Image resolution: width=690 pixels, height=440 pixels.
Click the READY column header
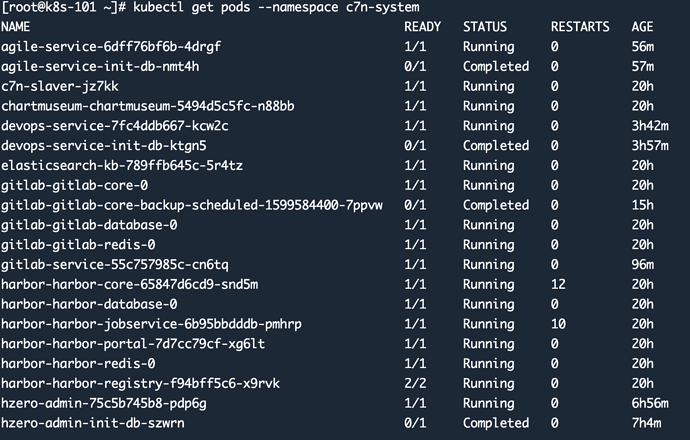click(422, 27)
